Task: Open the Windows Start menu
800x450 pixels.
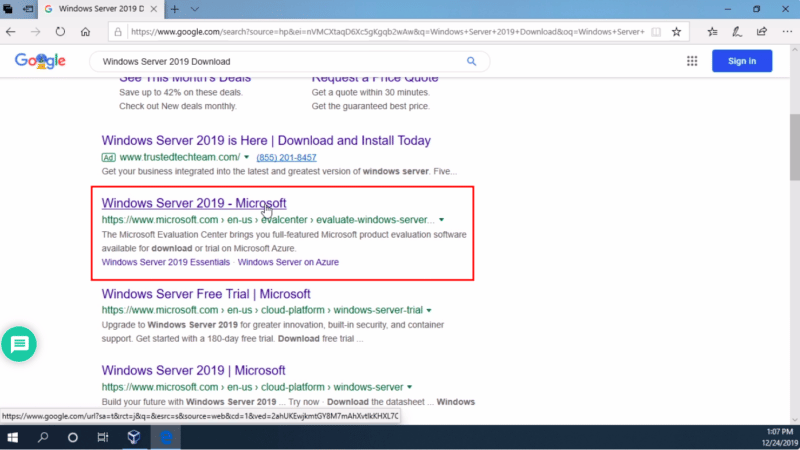Action: pos(14,437)
